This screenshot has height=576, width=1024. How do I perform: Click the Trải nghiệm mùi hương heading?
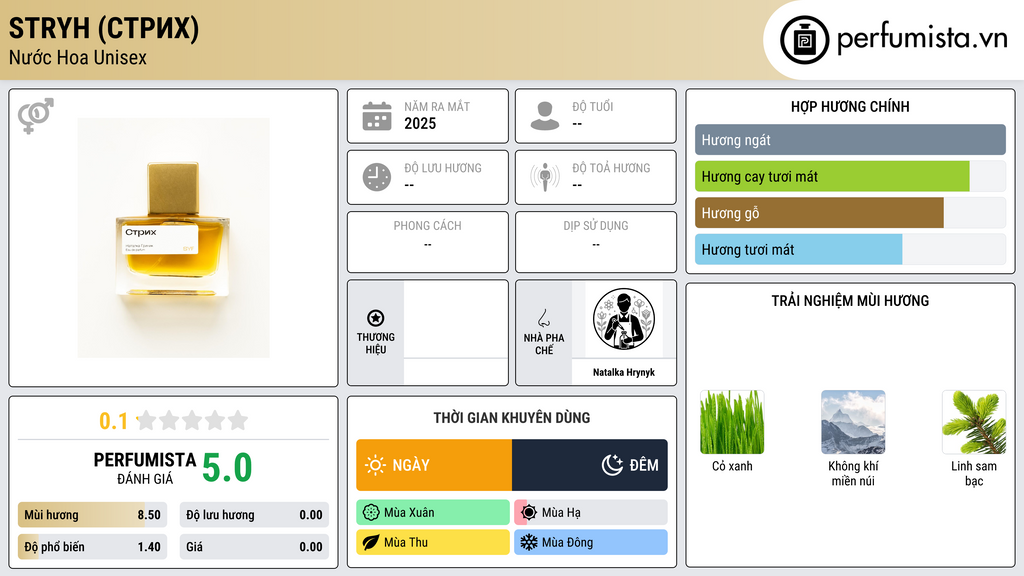pyautogui.click(x=850, y=301)
